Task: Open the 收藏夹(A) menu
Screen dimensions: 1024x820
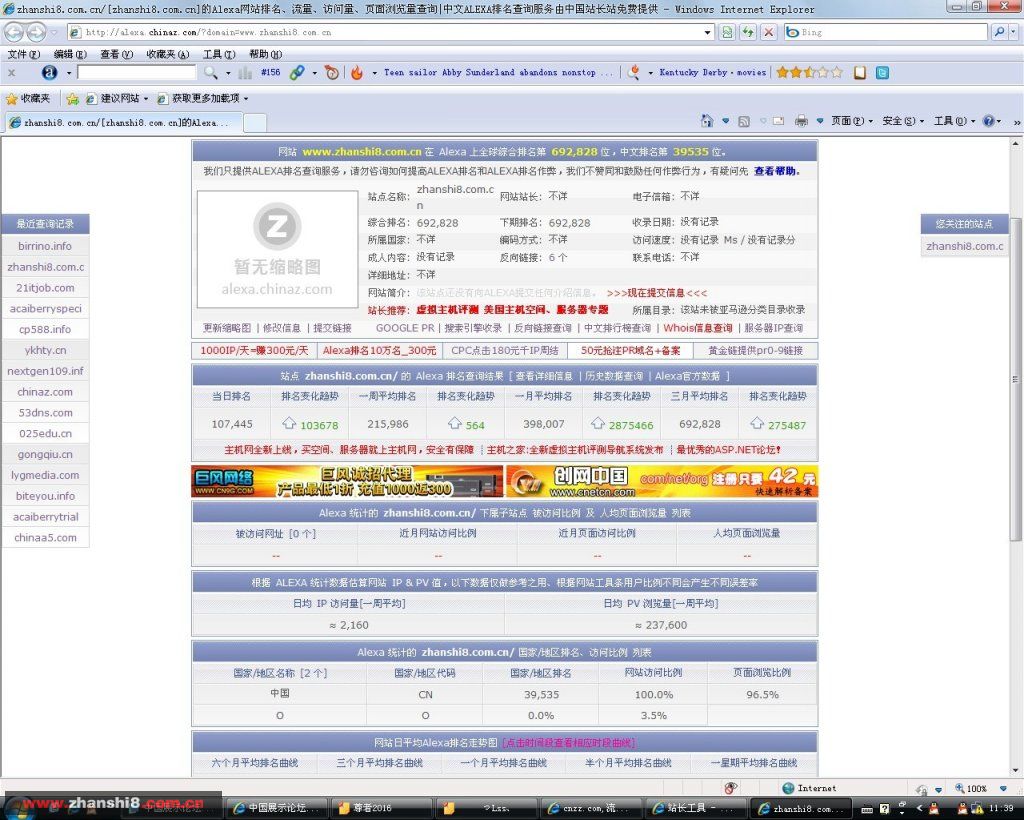Action: (167, 54)
